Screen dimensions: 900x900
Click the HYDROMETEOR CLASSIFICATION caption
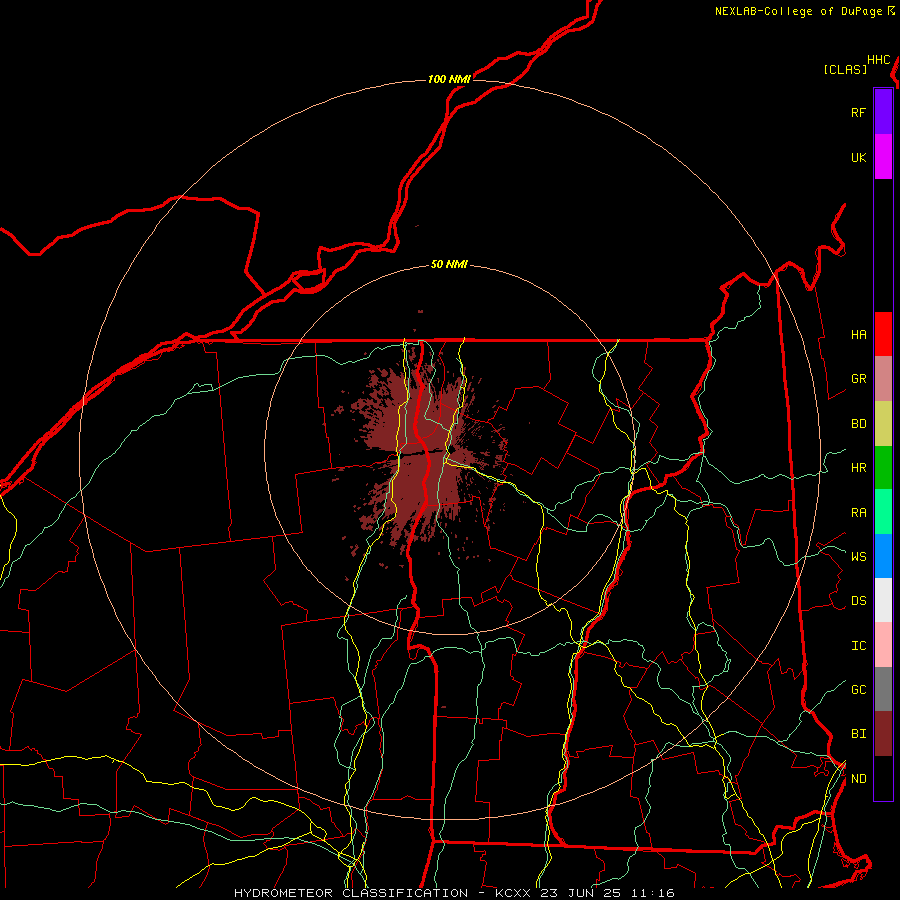click(351, 893)
